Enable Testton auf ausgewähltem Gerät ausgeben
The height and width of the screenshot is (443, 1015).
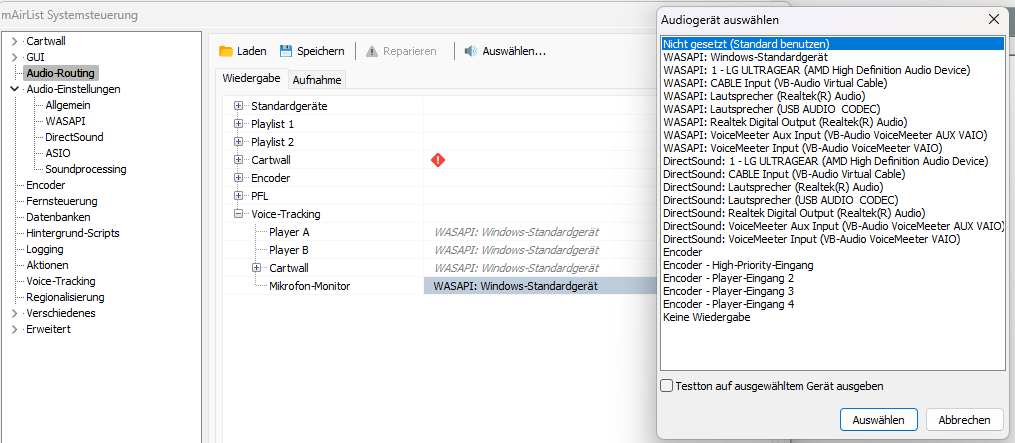pos(666,386)
